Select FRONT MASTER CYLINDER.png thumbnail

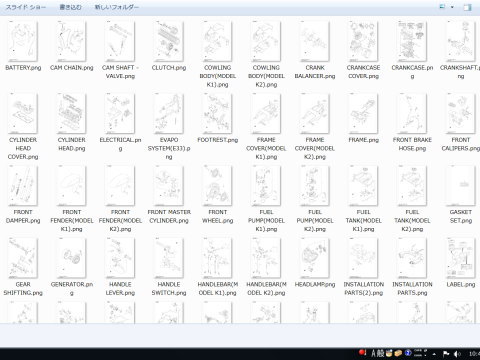[x=169, y=186]
